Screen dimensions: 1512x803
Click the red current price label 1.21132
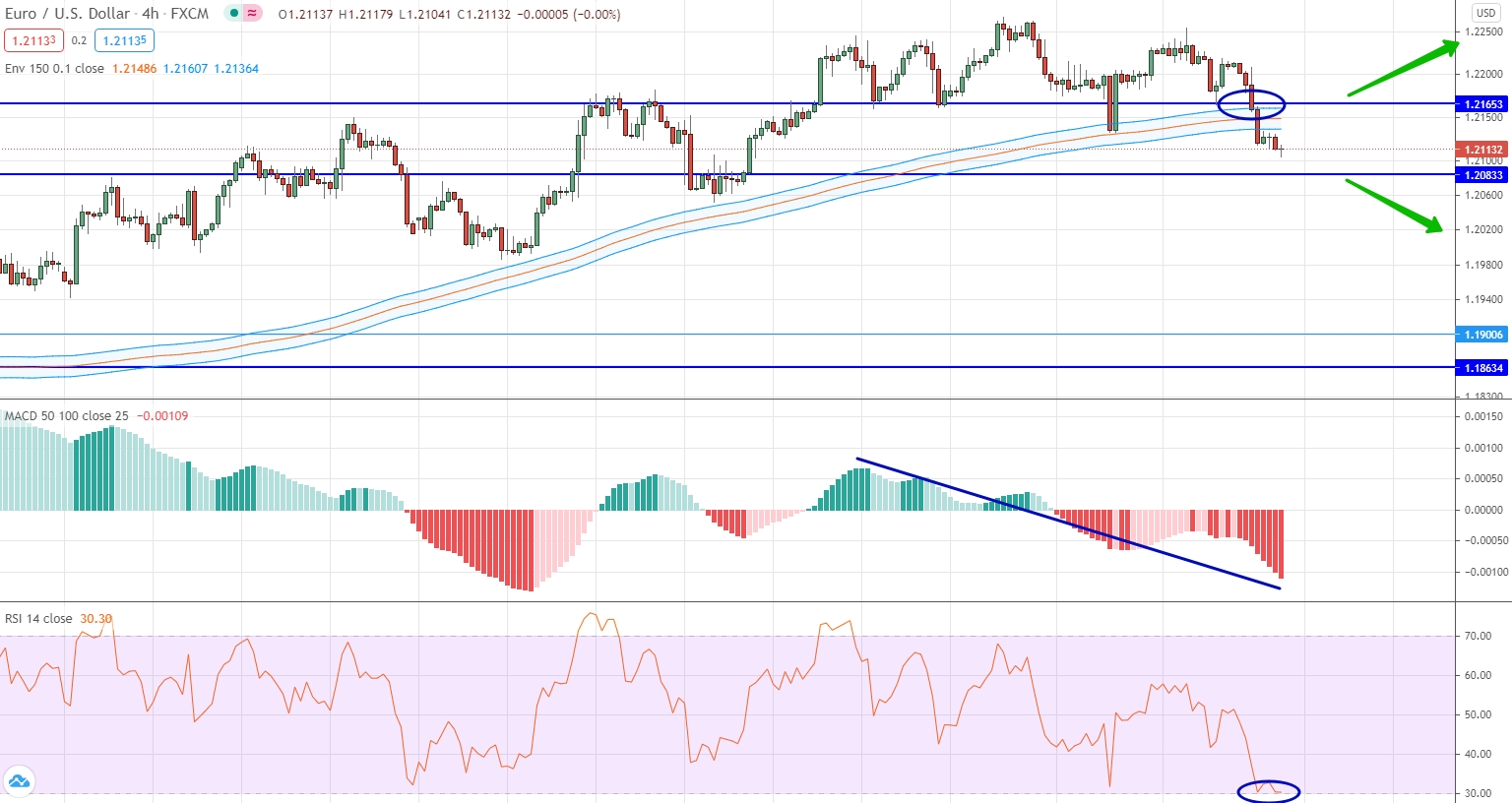coord(1483,150)
